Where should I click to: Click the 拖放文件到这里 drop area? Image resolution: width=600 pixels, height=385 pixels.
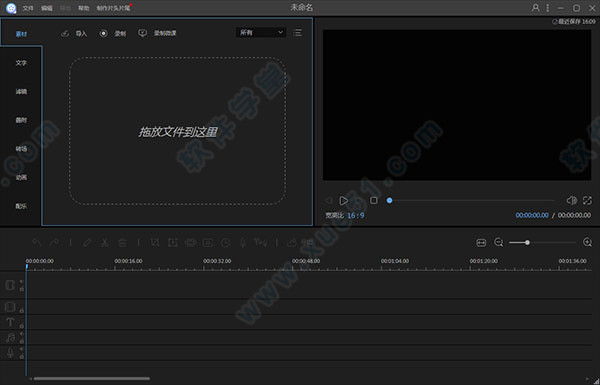[177, 131]
